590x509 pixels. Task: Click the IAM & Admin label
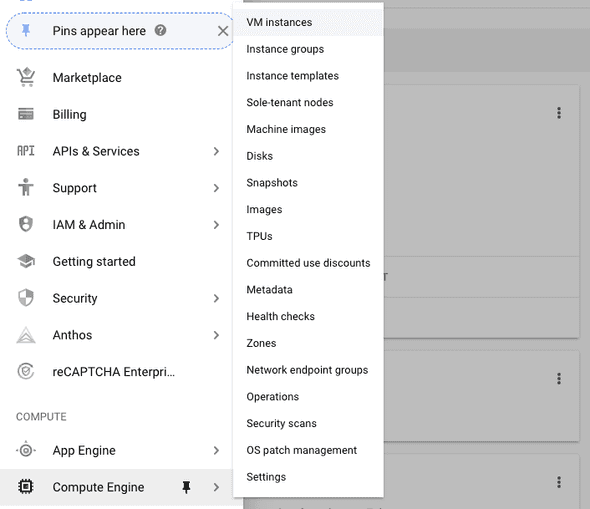(89, 225)
